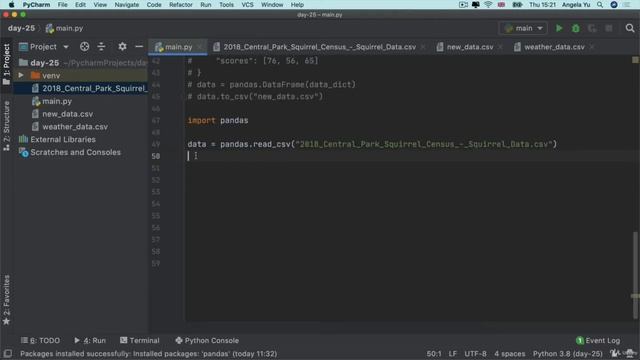Select day-25 root folder in tree
Screen dimensions: 640x360
click(44, 63)
